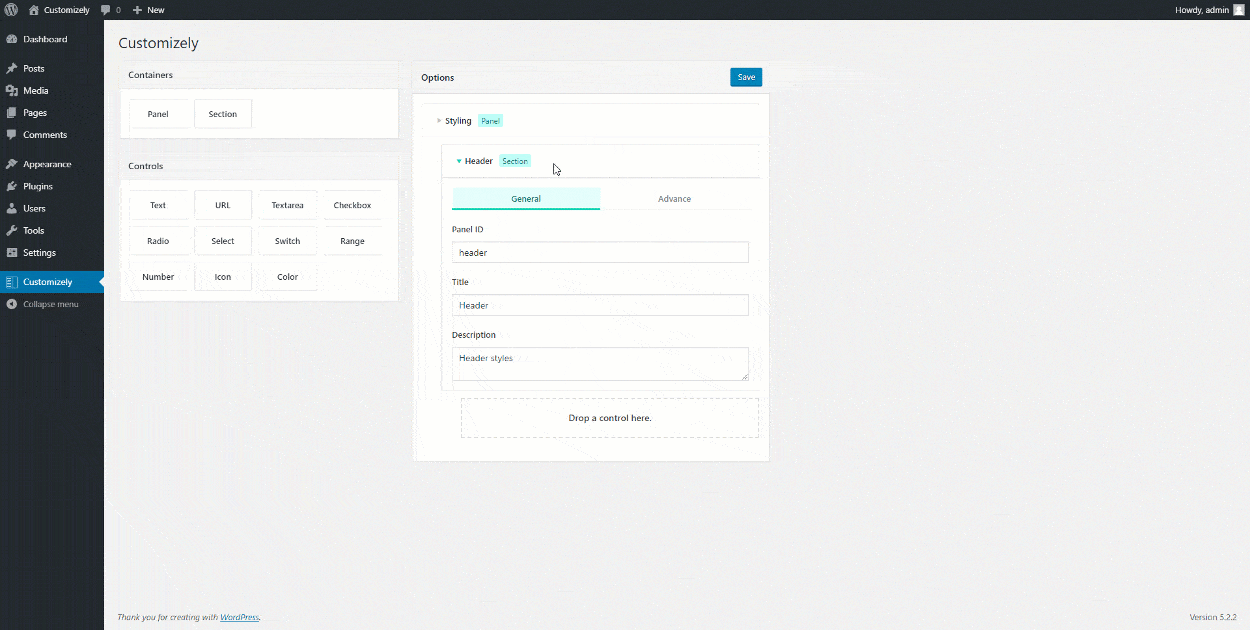Click the Panel tag badge beside Styling

click(x=490, y=121)
